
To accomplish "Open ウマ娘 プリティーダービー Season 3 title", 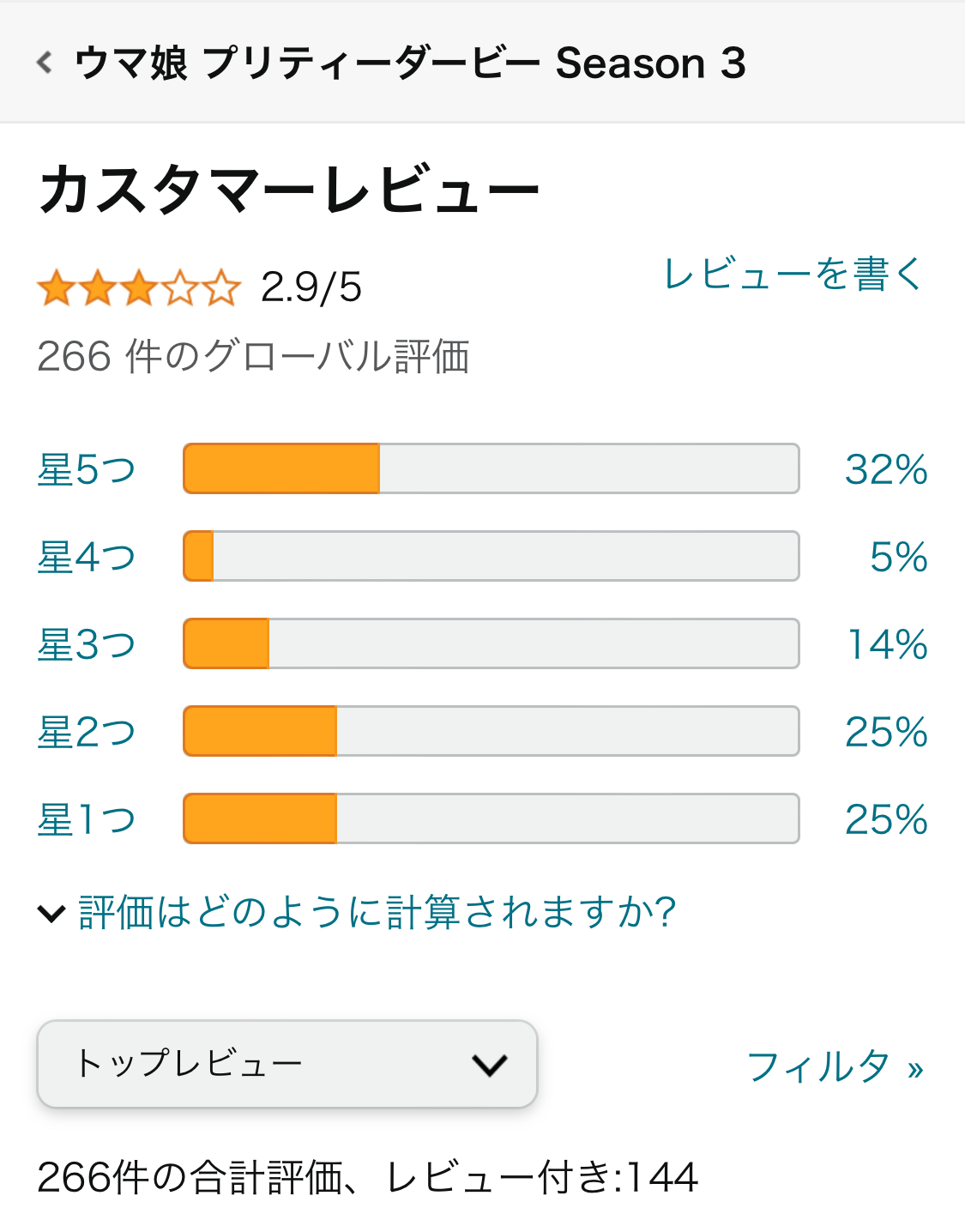I will (x=410, y=63).
